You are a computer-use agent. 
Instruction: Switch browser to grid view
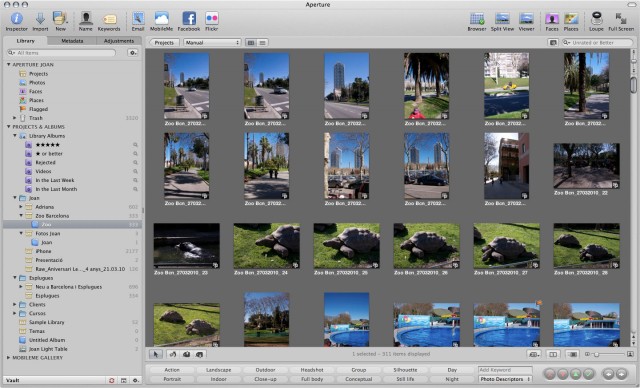tap(251, 42)
